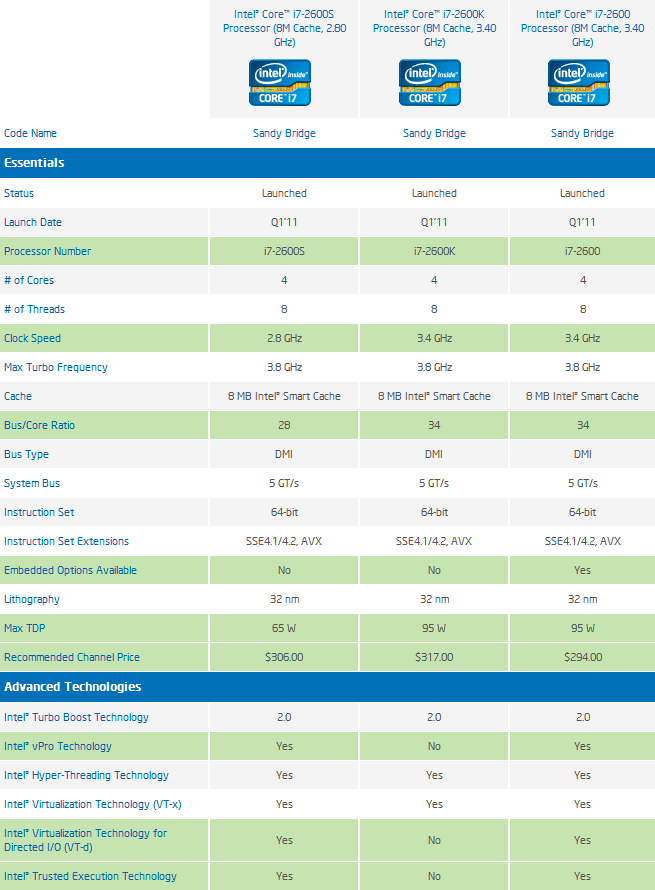Click the i7-2600S processor number cell
This screenshot has height=890, width=655.
(284, 251)
